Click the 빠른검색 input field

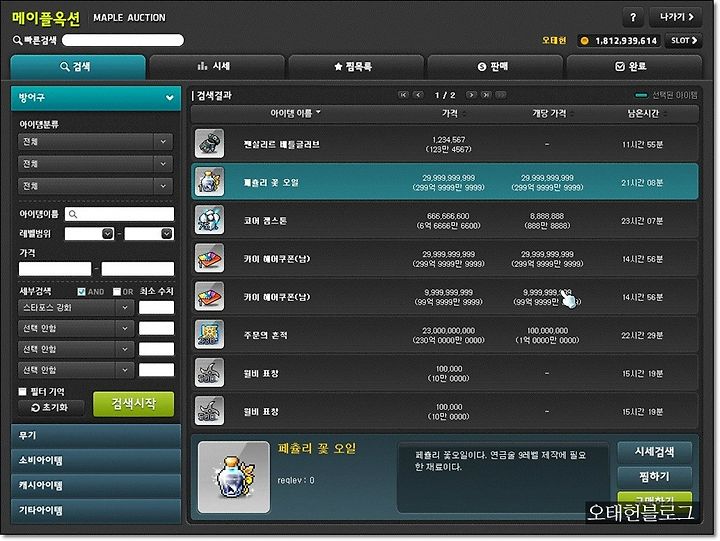[x=123, y=40]
